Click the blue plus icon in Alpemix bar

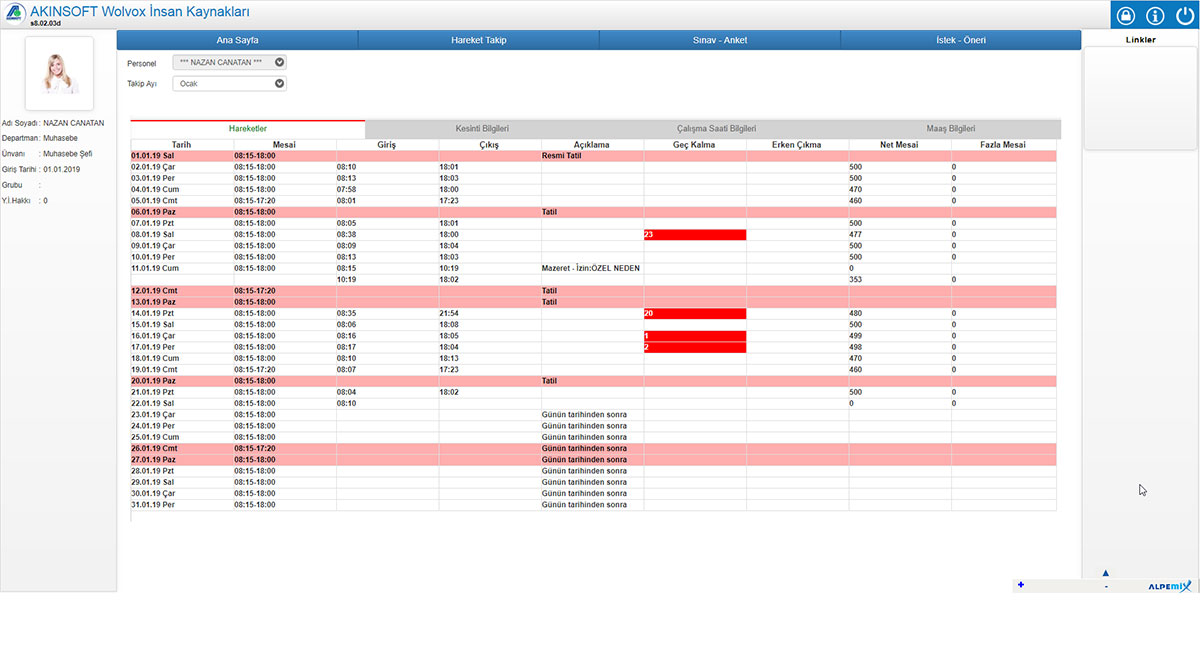[x=1020, y=585]
